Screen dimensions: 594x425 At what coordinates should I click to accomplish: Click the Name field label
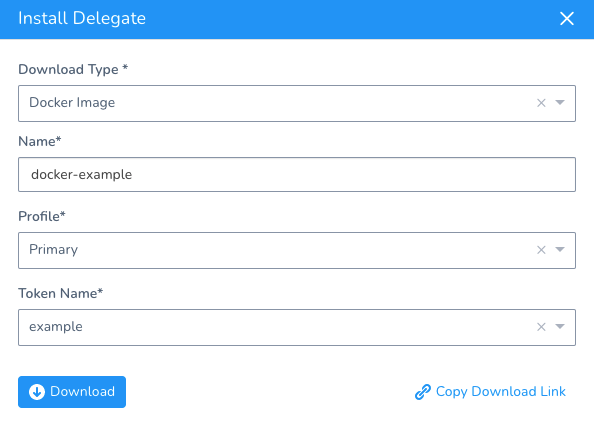[x=40, y=141]
